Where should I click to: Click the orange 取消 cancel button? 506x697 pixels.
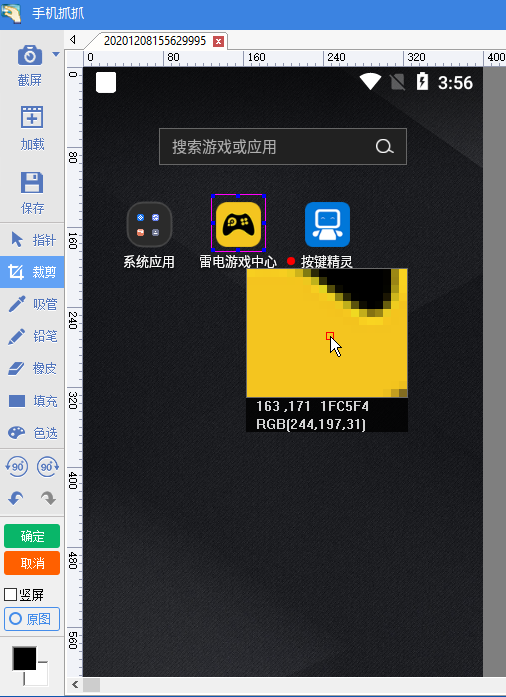32,563
